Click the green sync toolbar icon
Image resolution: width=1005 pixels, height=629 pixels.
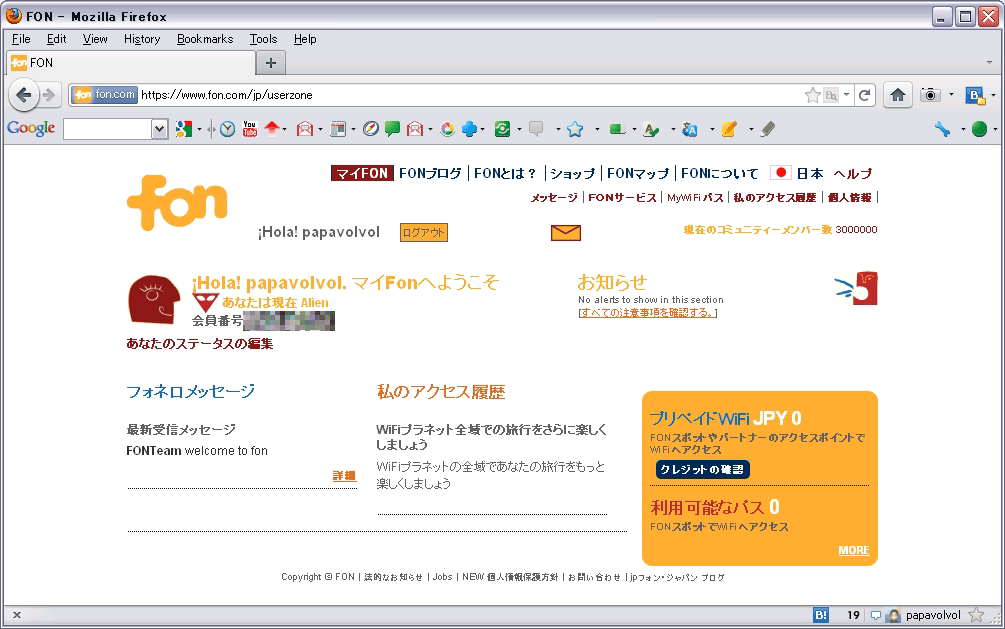click(x=502, y=129)
